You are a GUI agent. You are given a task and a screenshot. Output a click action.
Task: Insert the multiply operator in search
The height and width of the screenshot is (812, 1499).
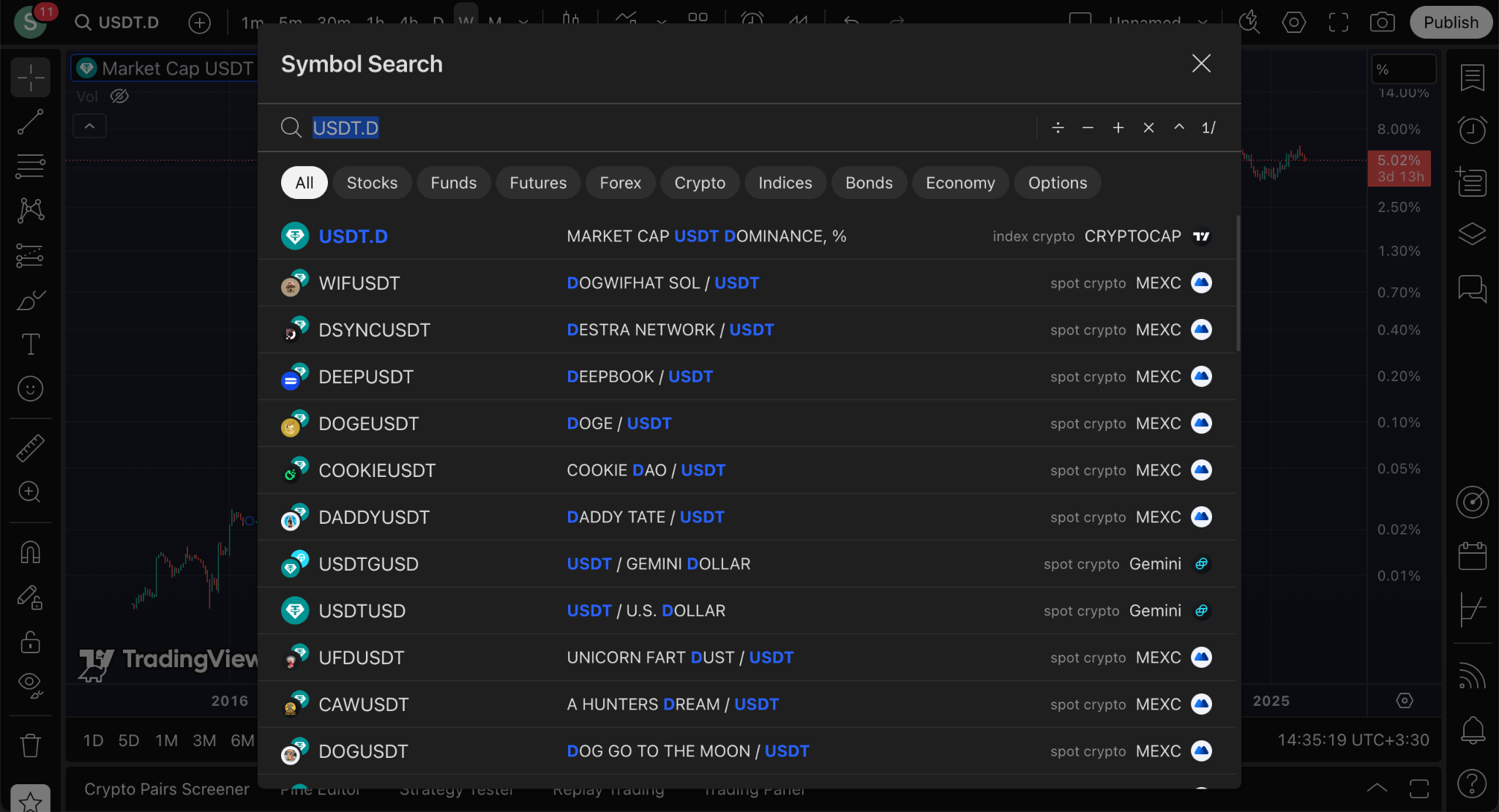[1148, 128]
